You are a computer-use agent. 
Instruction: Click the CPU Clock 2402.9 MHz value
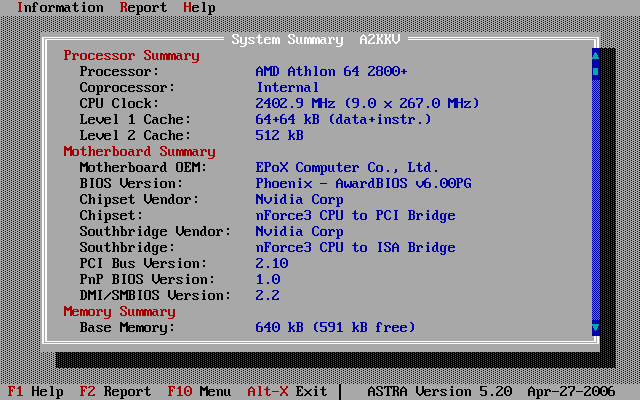click(x=367, y=104)
